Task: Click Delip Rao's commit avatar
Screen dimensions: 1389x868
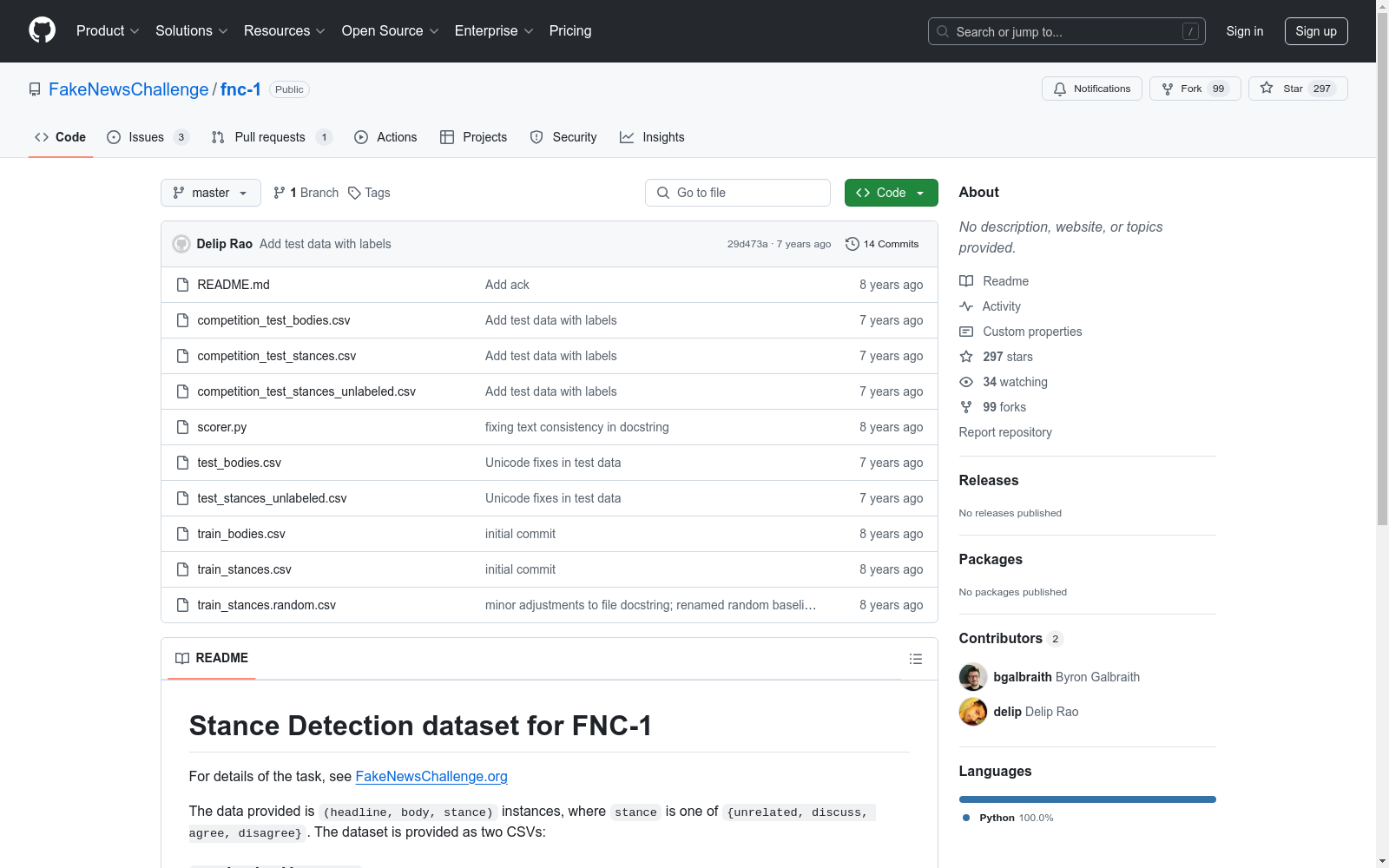Action: click(181, 244)
